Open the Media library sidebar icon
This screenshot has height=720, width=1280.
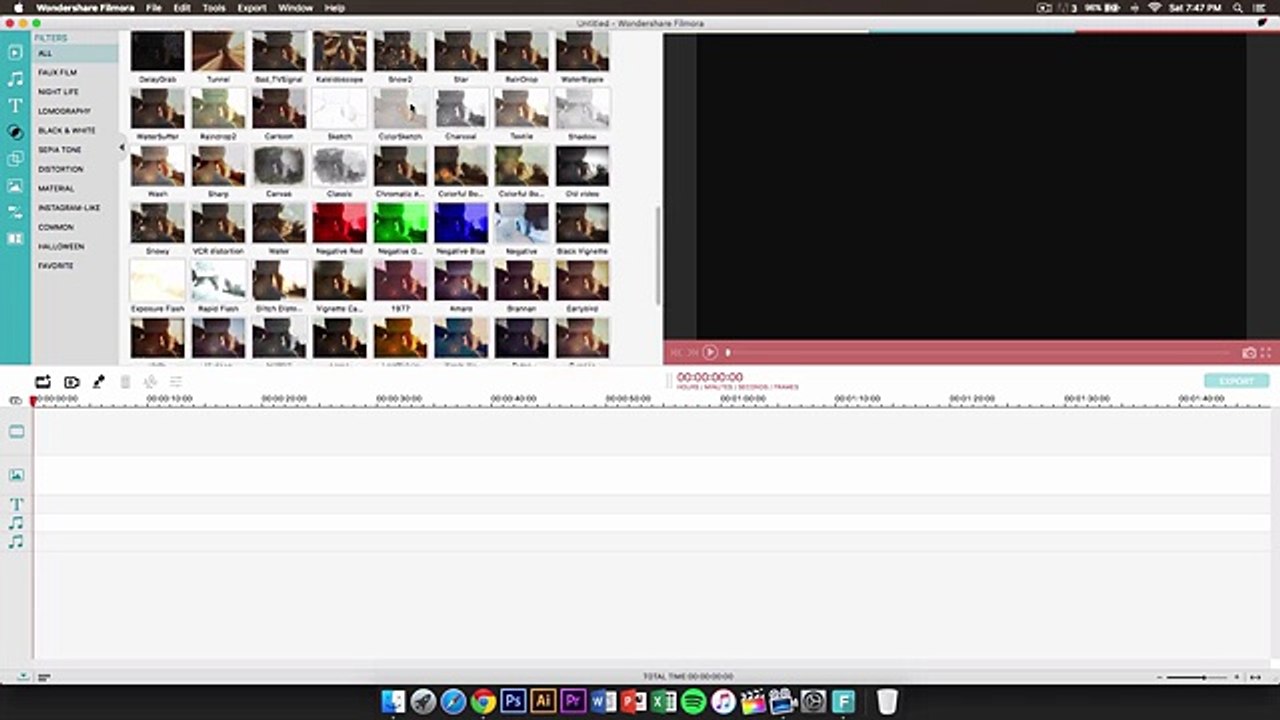(x=15, y=52)
